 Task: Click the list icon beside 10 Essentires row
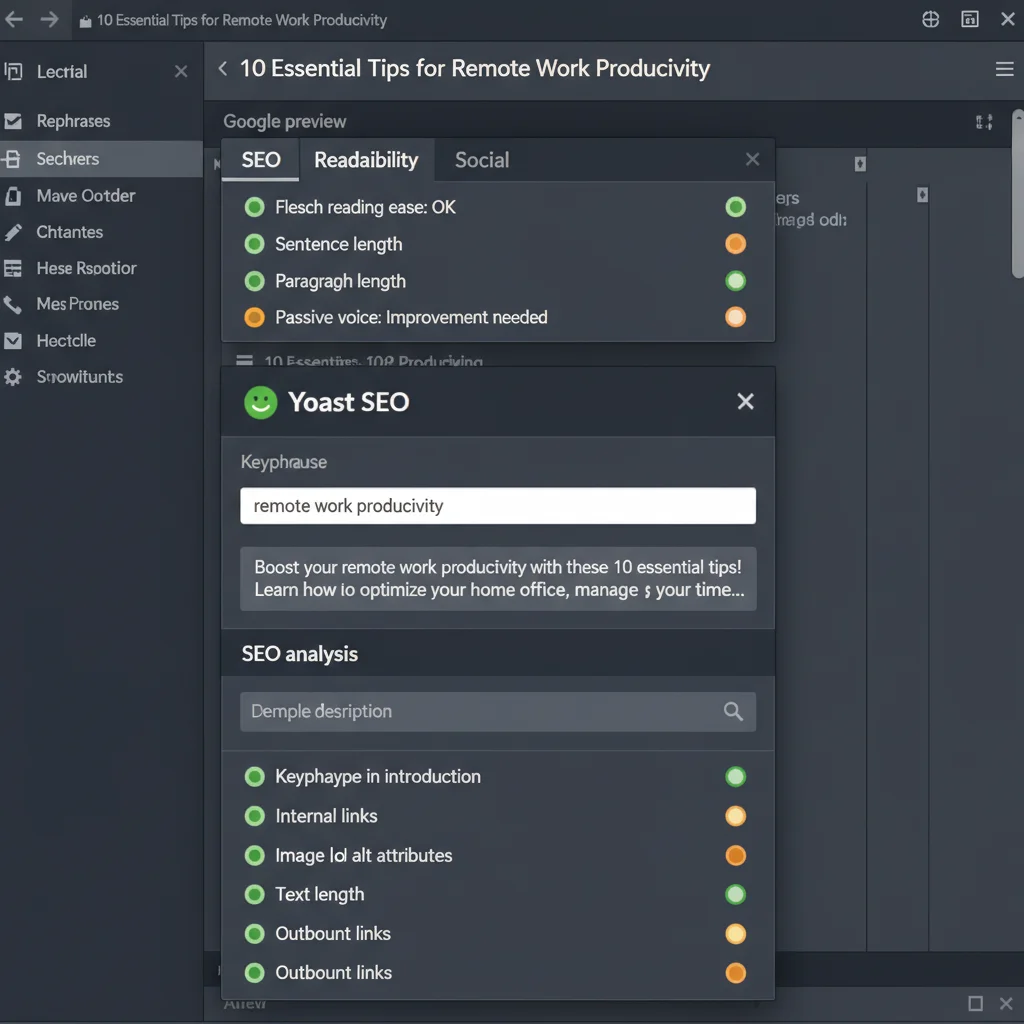[244, 360]
